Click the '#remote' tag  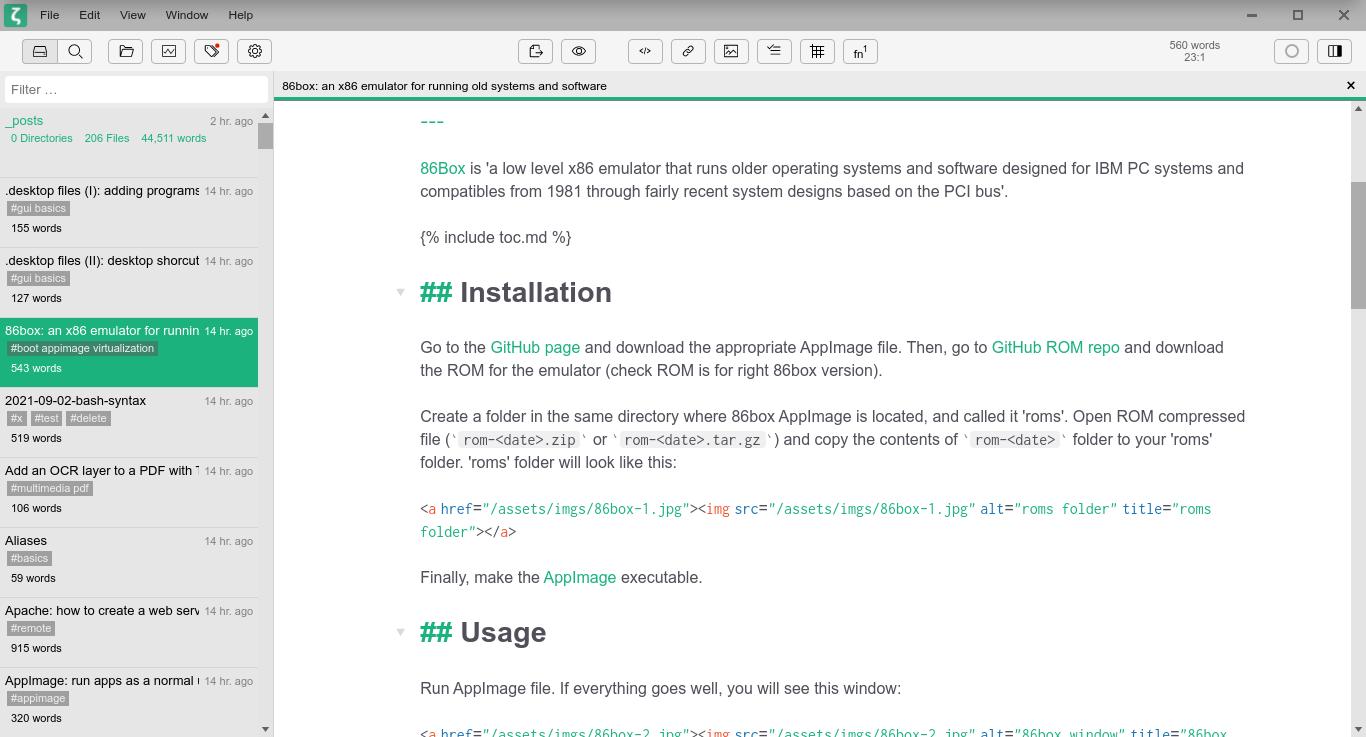[x=31, y=629]
